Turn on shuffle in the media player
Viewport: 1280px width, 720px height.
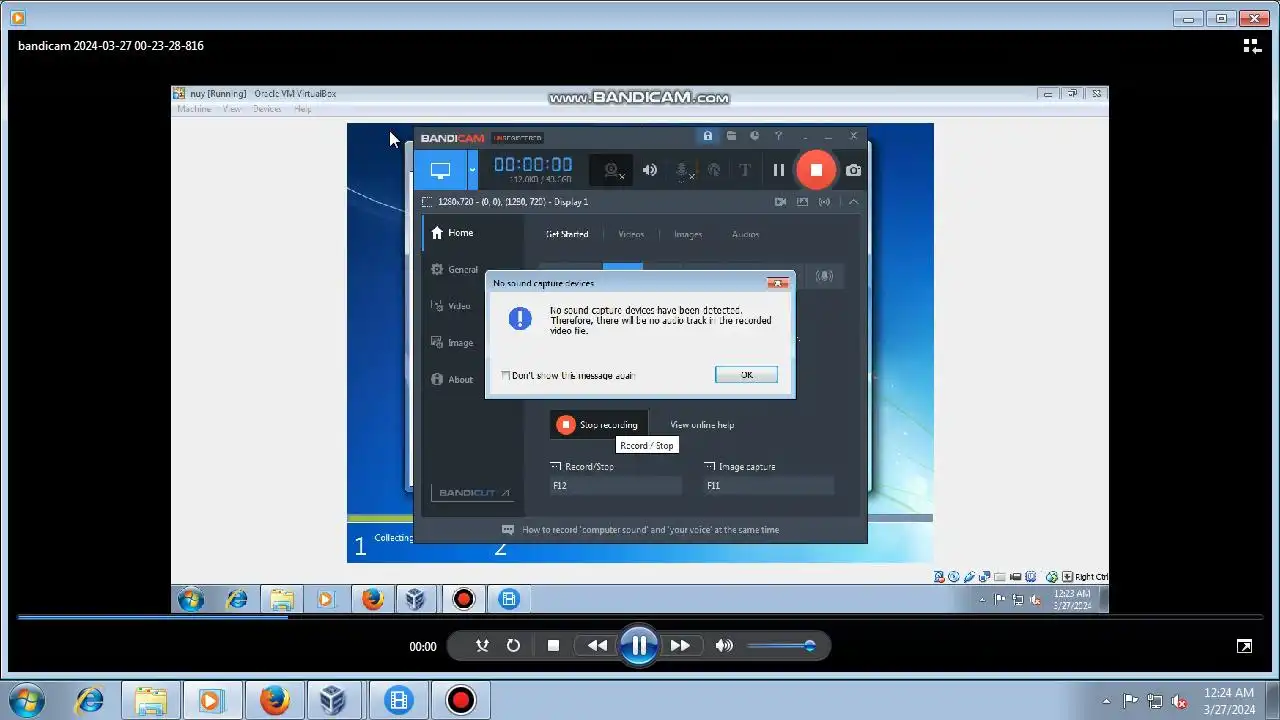click(x=482, y=646)
